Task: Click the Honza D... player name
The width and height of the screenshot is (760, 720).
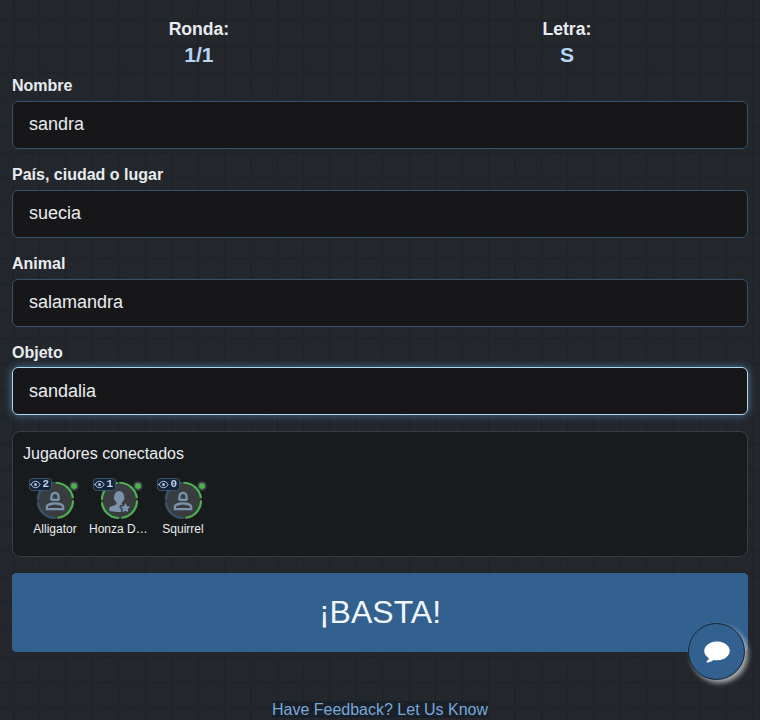Action: 118,529
